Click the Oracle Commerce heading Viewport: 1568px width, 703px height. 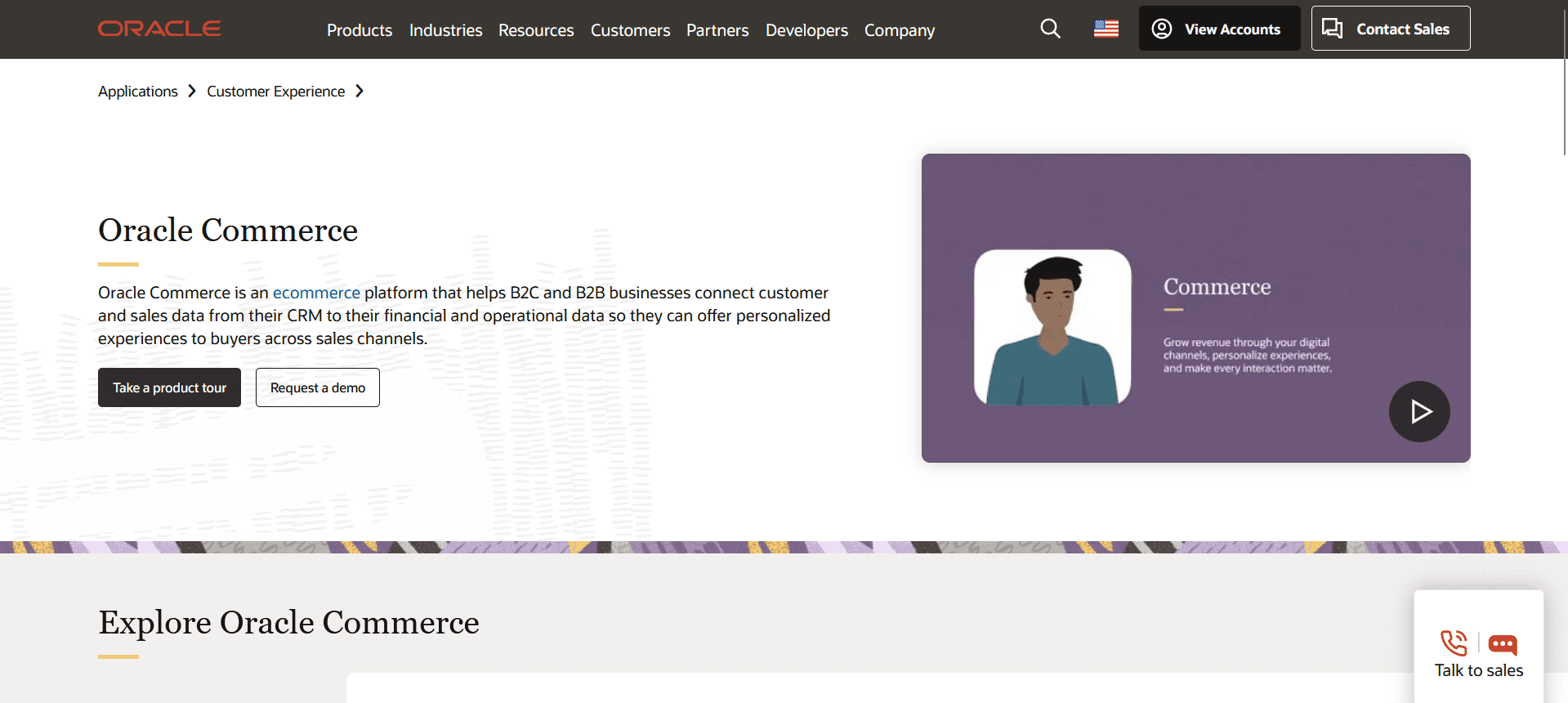(x=228, y=230)
